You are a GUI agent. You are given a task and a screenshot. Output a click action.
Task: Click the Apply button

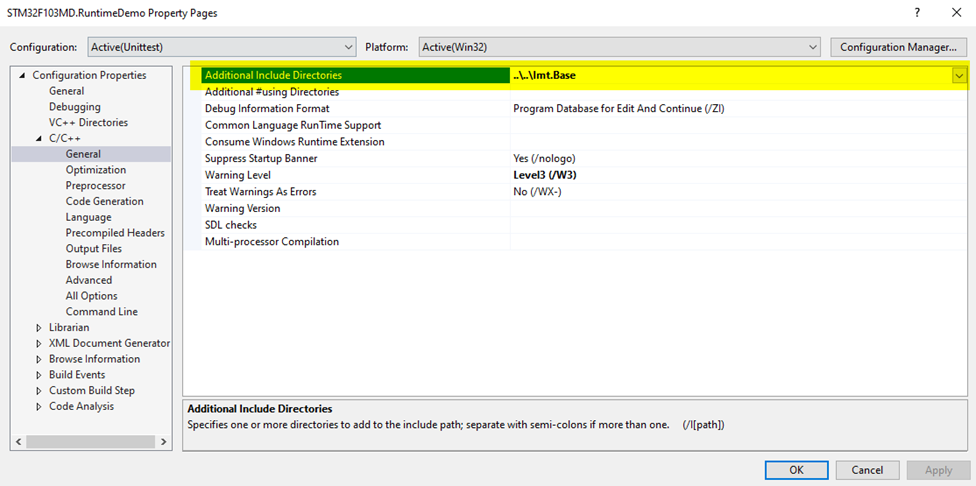[938, 470]
